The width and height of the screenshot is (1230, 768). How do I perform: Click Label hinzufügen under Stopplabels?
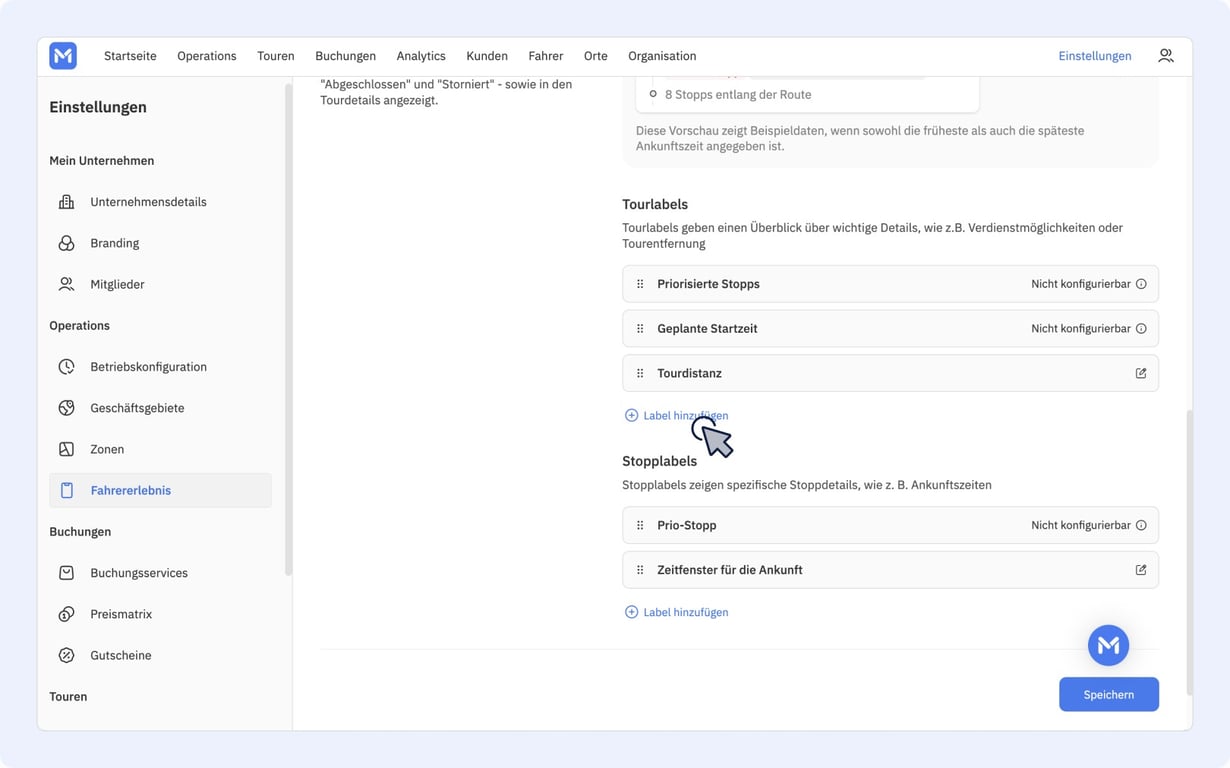point(686,612)
